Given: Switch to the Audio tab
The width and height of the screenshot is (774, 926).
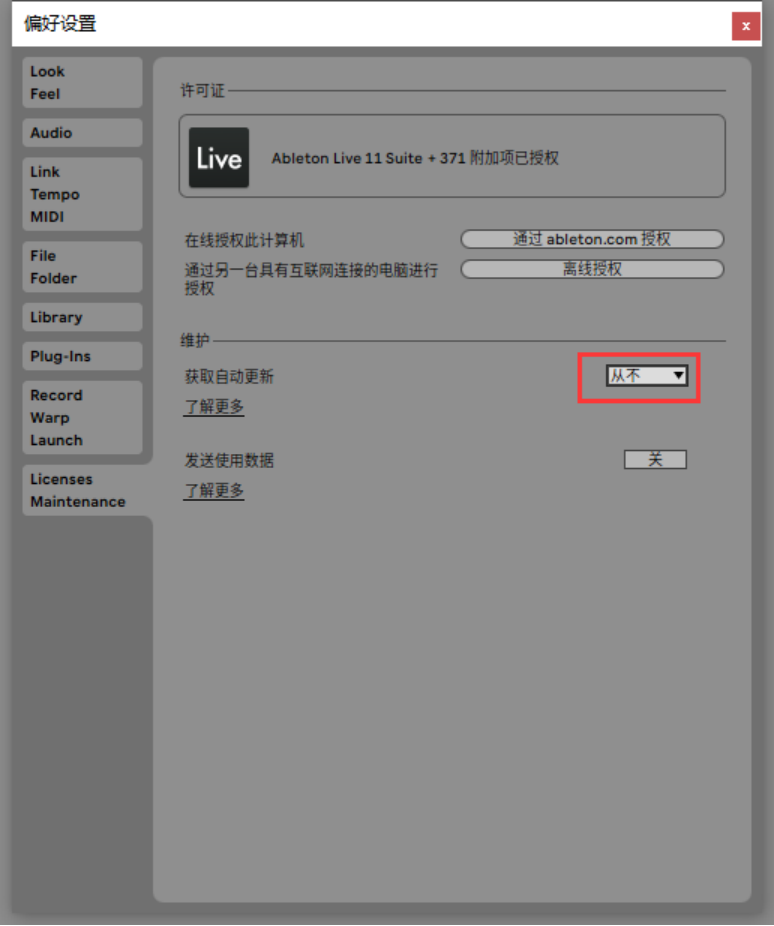Looking at the screenshot, I should 82,133.
